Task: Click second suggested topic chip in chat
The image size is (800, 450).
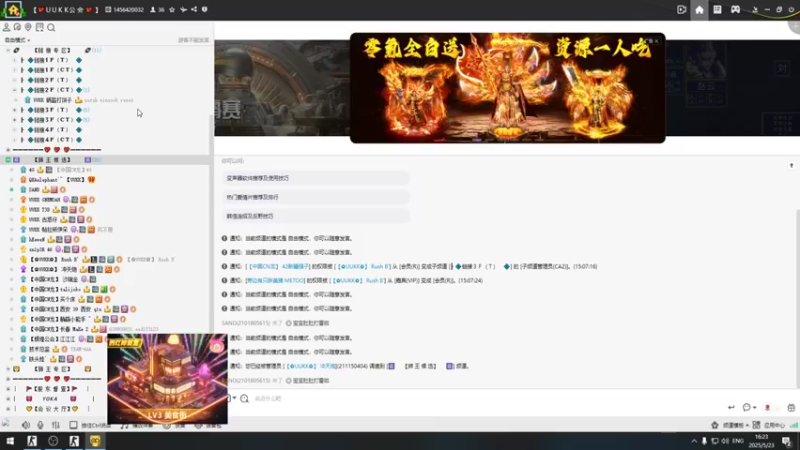Action: click(315, 197)
